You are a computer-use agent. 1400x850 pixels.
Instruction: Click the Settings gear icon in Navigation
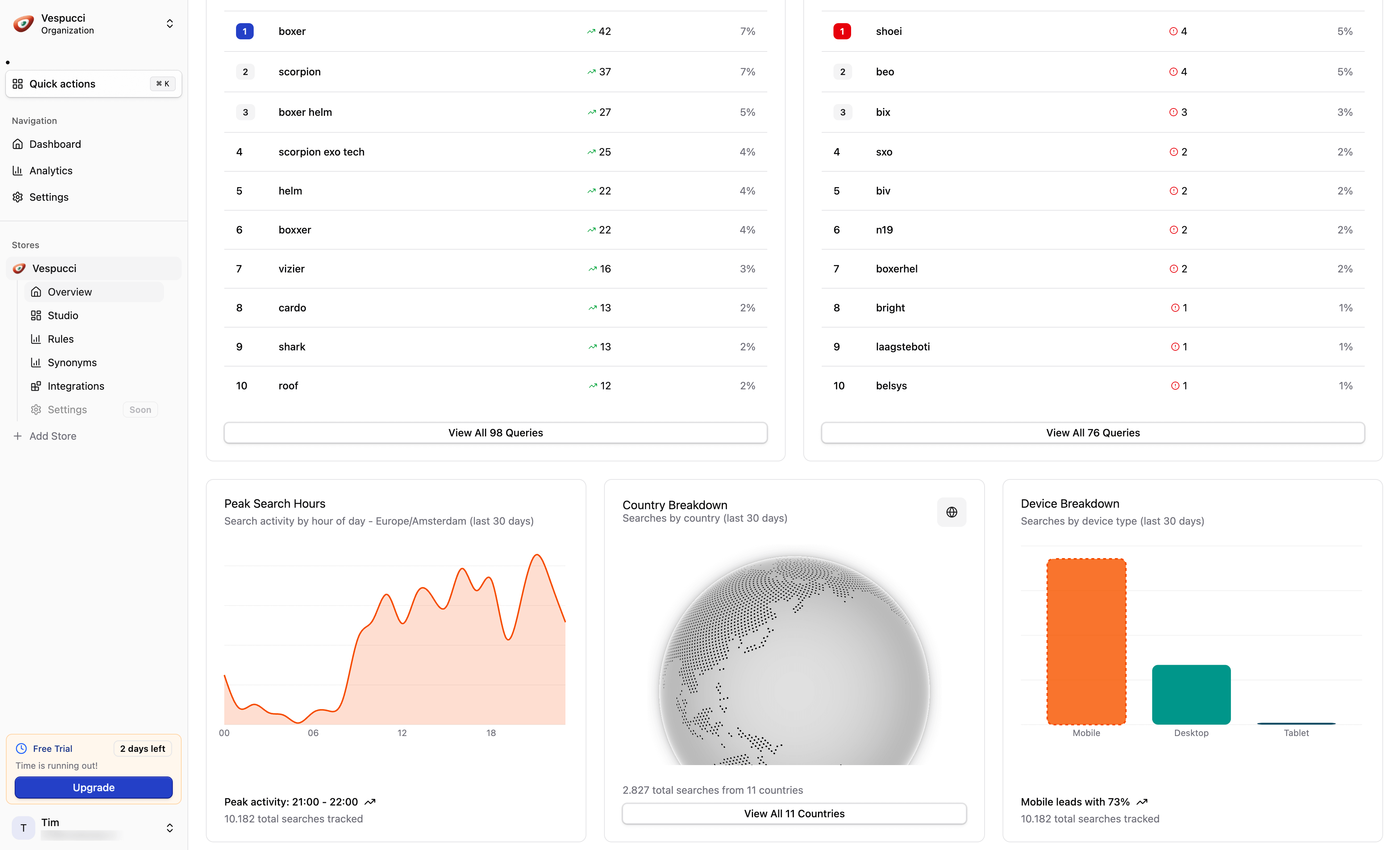(18, 197)
